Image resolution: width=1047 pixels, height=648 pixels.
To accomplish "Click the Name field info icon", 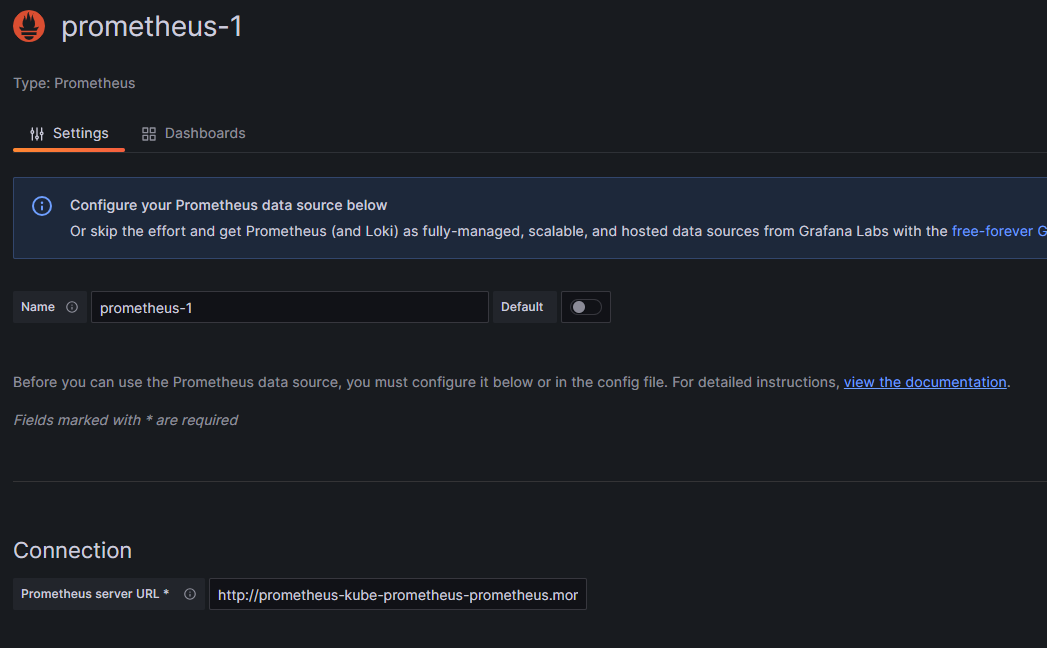I will tap(71, 307).
